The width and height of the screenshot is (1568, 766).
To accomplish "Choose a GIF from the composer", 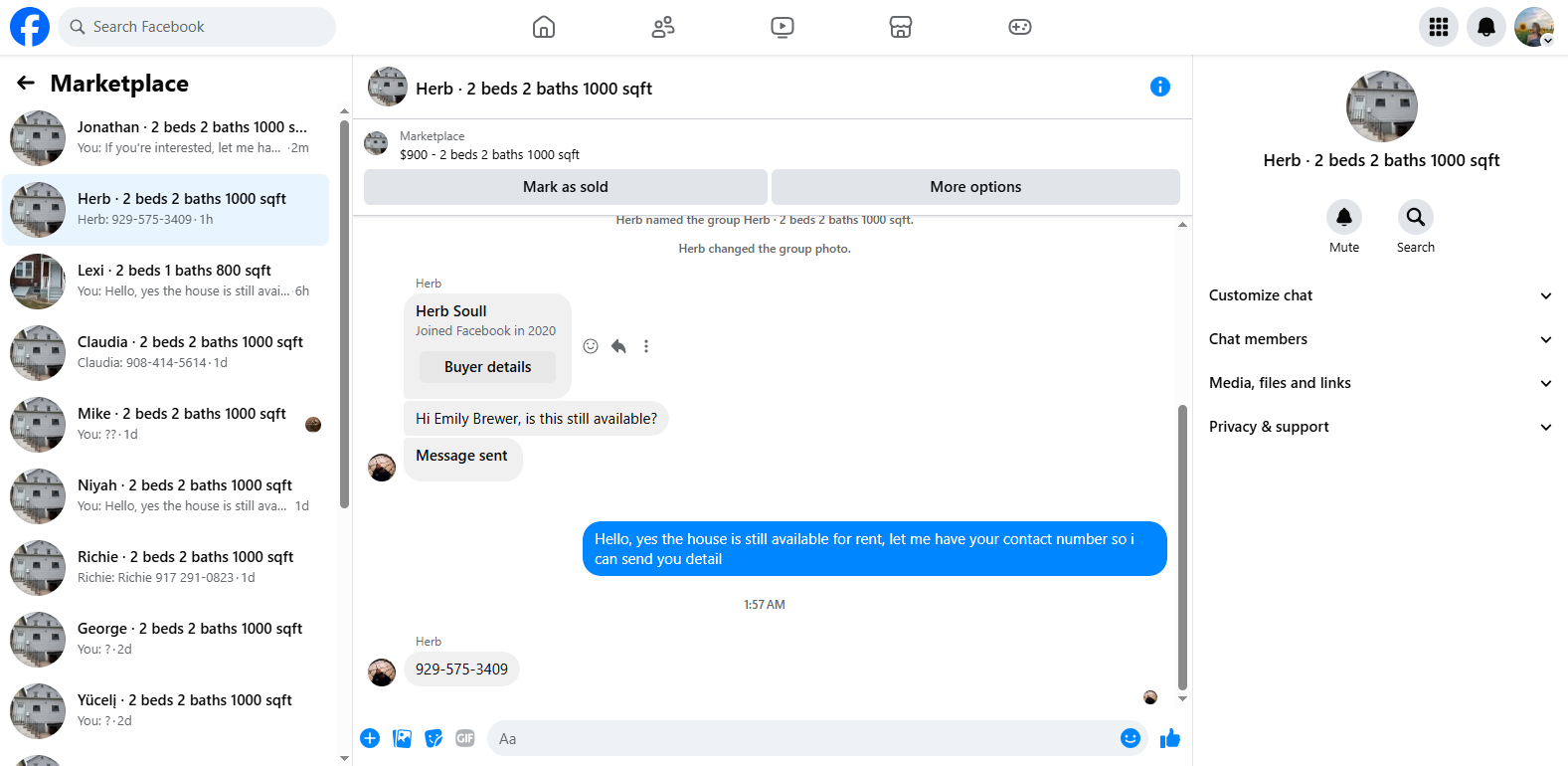I will (x=465, y=738).
